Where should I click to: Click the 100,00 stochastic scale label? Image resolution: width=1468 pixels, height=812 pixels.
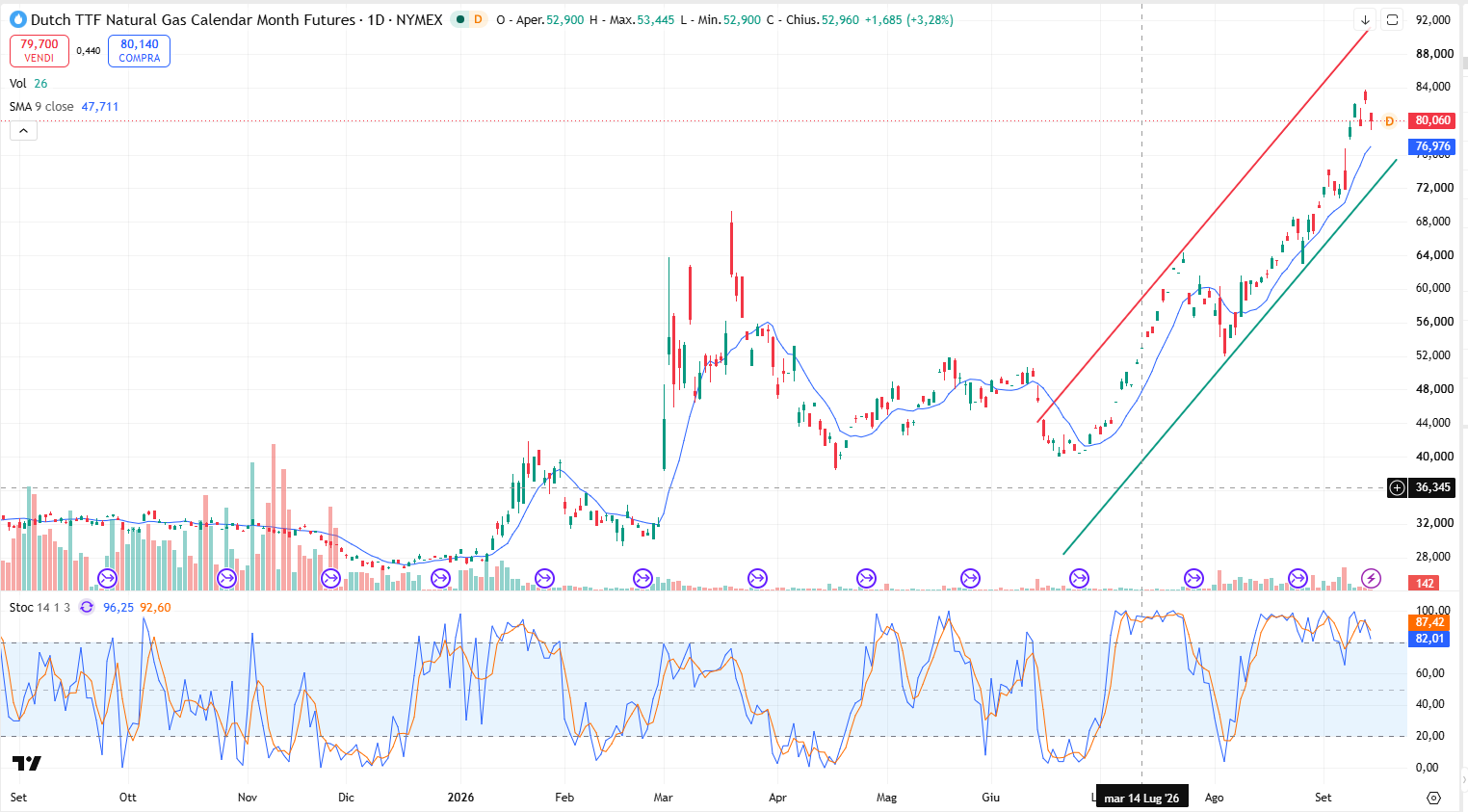click(x=1433, y=611)
